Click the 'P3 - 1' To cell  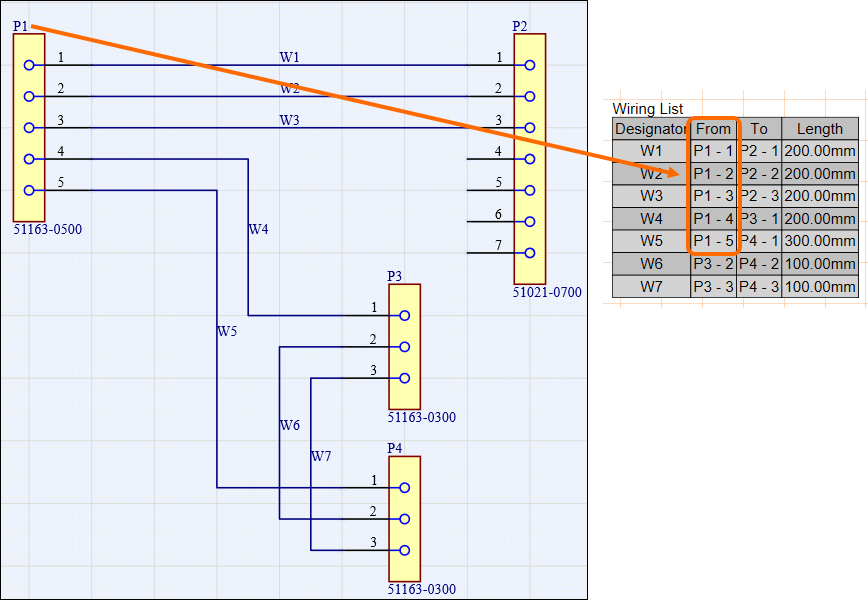coord(759,219)
